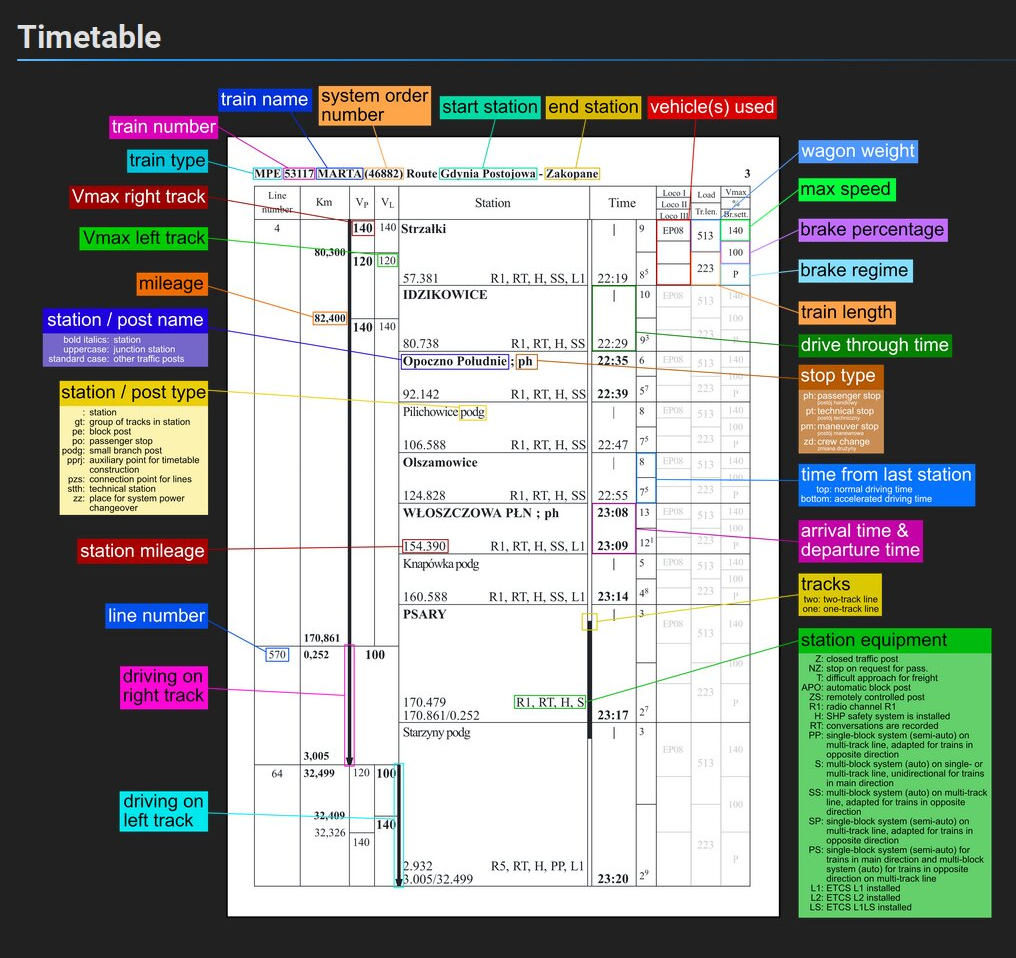Click the 'Timetable' page heading

click(x=90, y=37)
